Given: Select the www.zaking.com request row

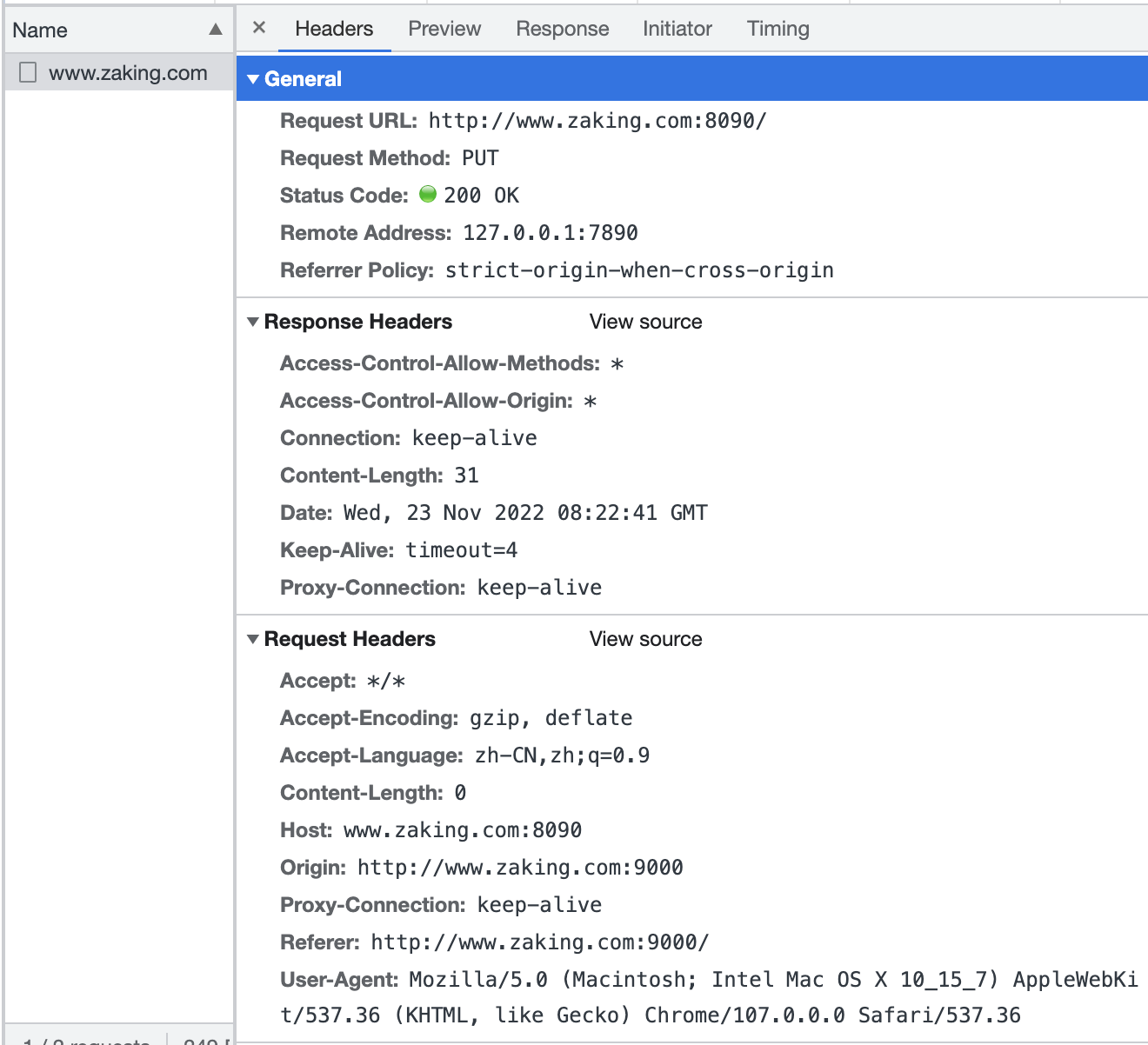Looking at the screenshot, I should [x=119, y=72].
